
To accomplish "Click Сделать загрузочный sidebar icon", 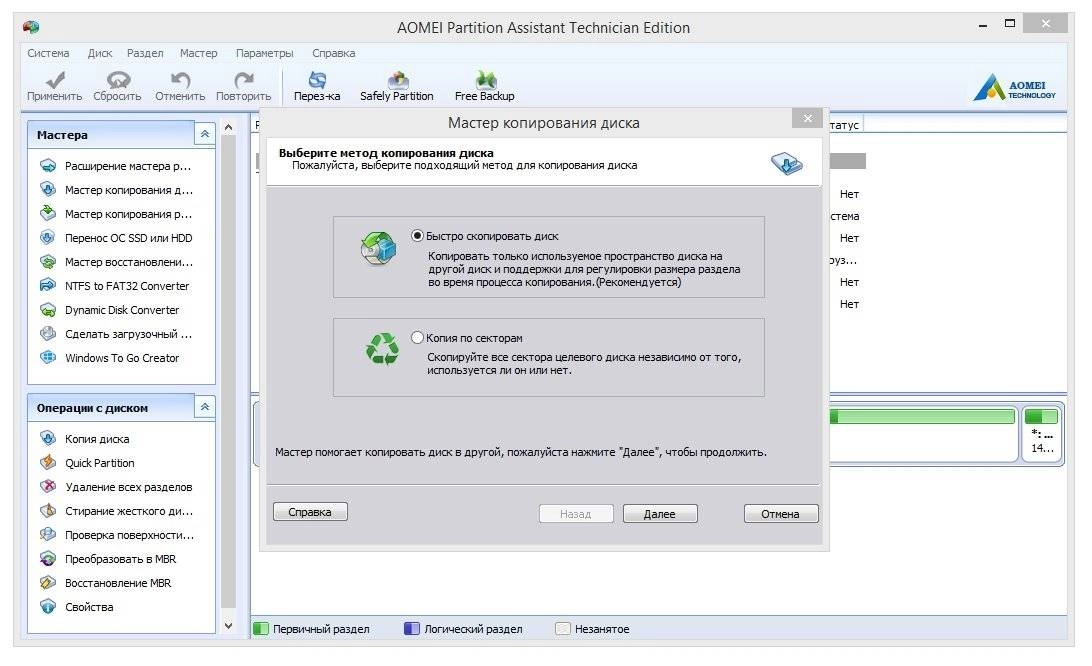I will [48, 334].
